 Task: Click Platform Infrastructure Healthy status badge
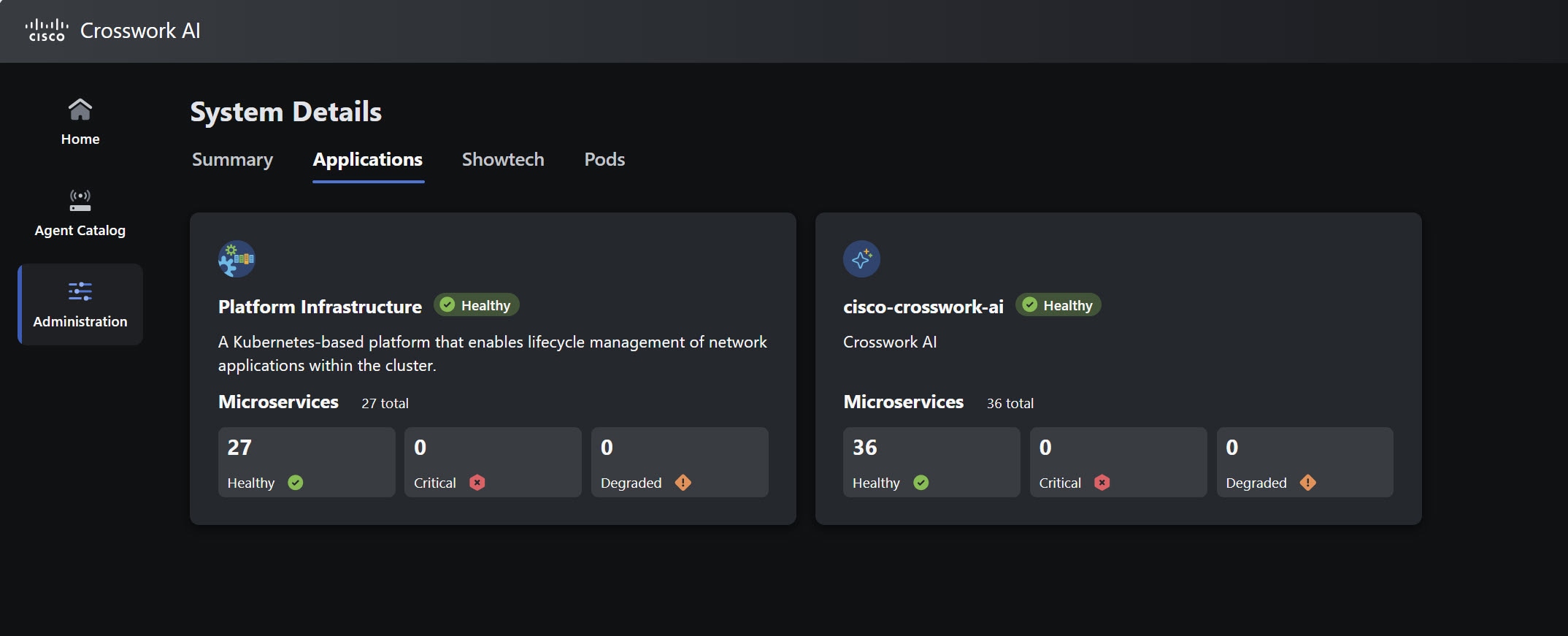point(477,305)
